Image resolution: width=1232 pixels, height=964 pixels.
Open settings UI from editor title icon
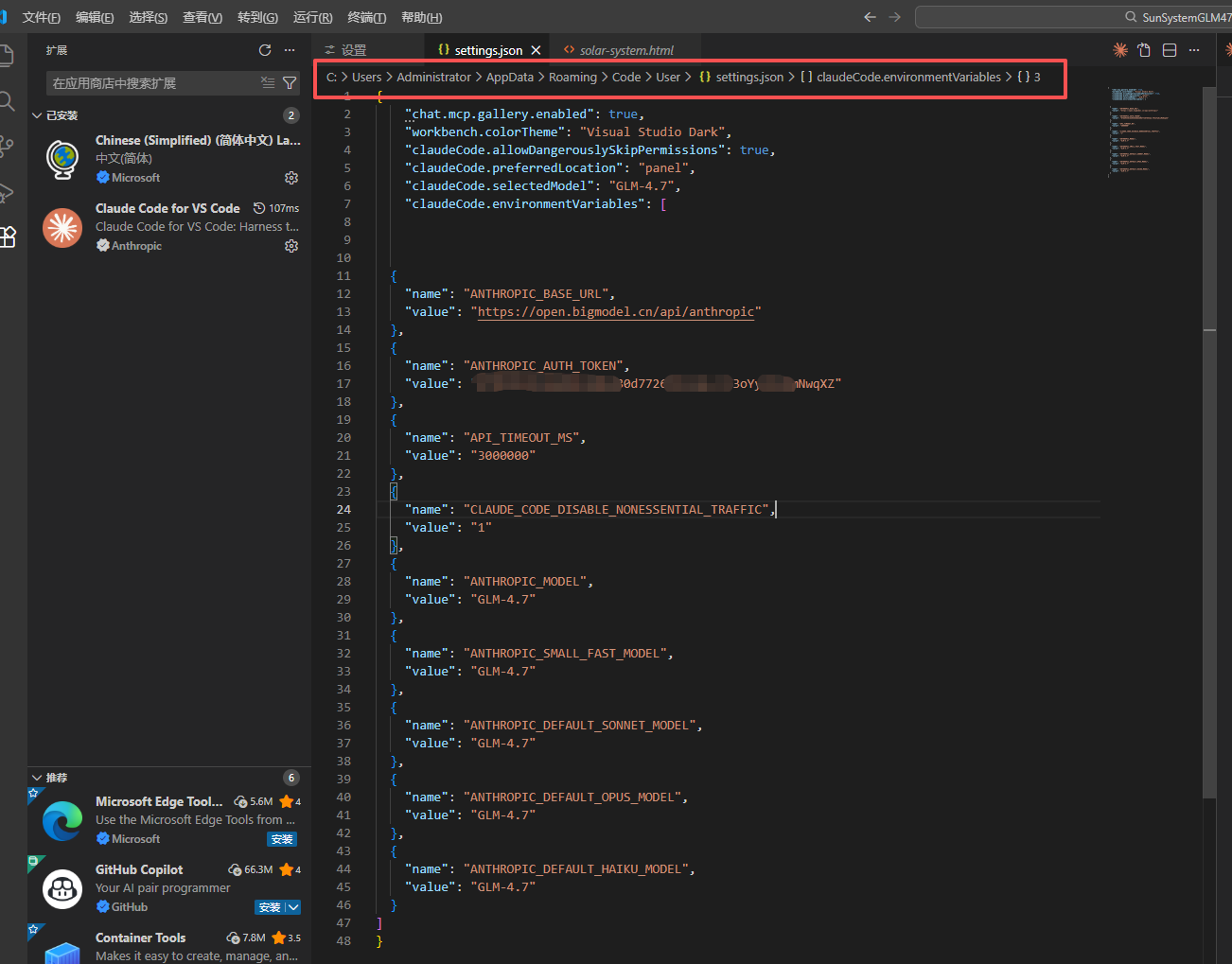[x=1144, y=50]
